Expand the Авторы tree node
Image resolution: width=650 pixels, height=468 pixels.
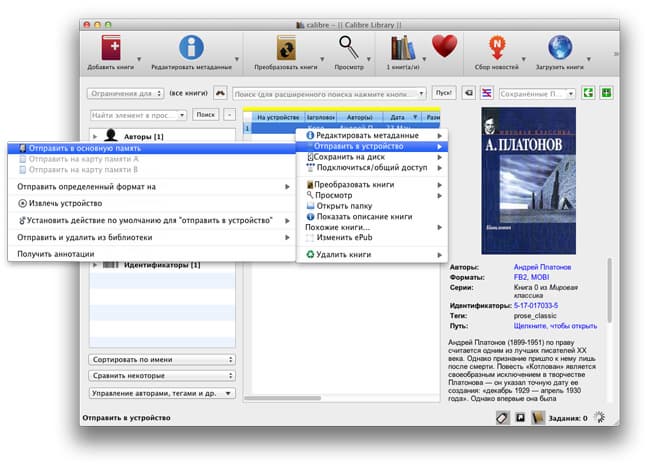[95, 135]
